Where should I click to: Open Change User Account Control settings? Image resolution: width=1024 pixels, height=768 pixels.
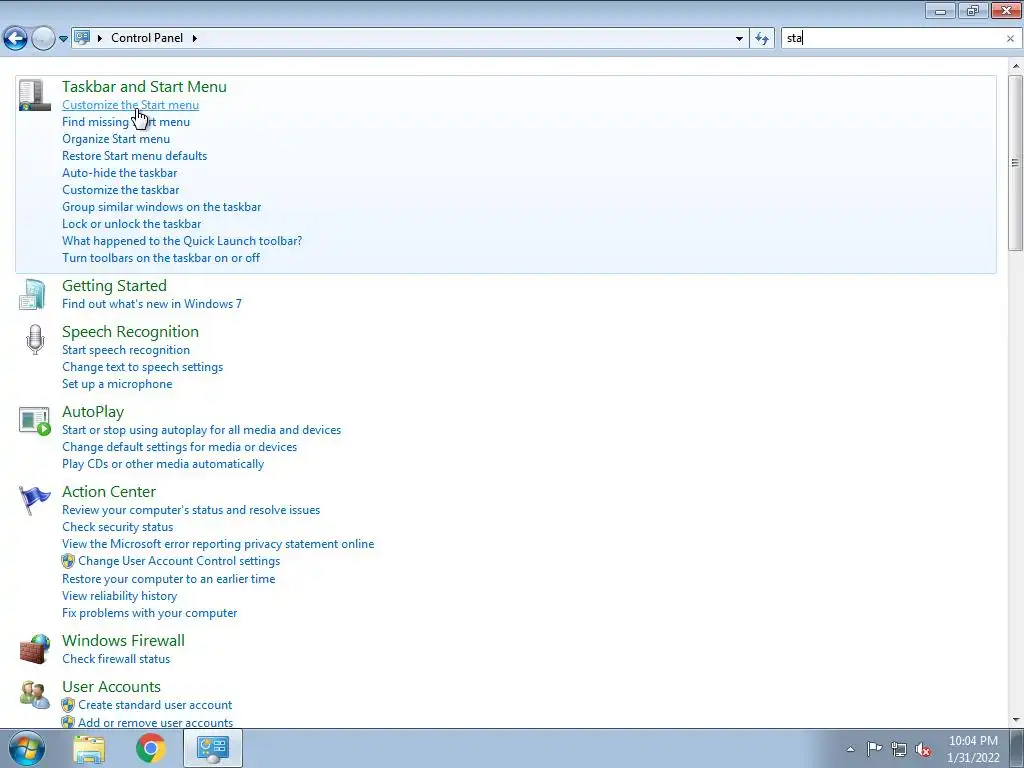[179, 561]
